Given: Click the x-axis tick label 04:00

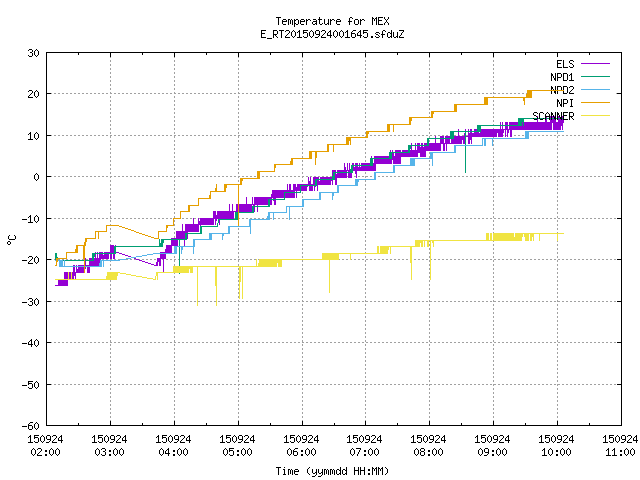Looking at the screenshot, I should (173, 452).
